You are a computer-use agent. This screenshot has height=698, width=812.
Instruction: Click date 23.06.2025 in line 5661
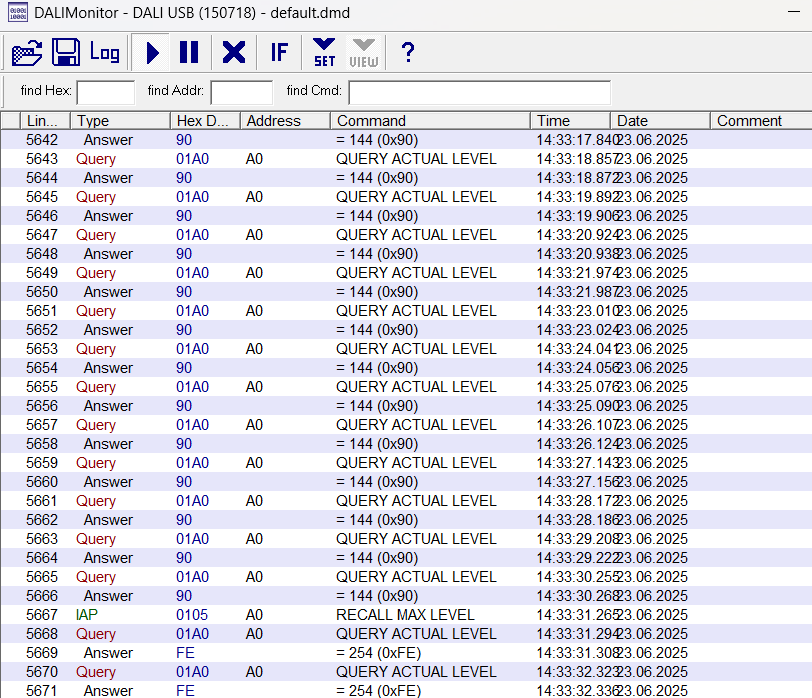coord(652,501)
